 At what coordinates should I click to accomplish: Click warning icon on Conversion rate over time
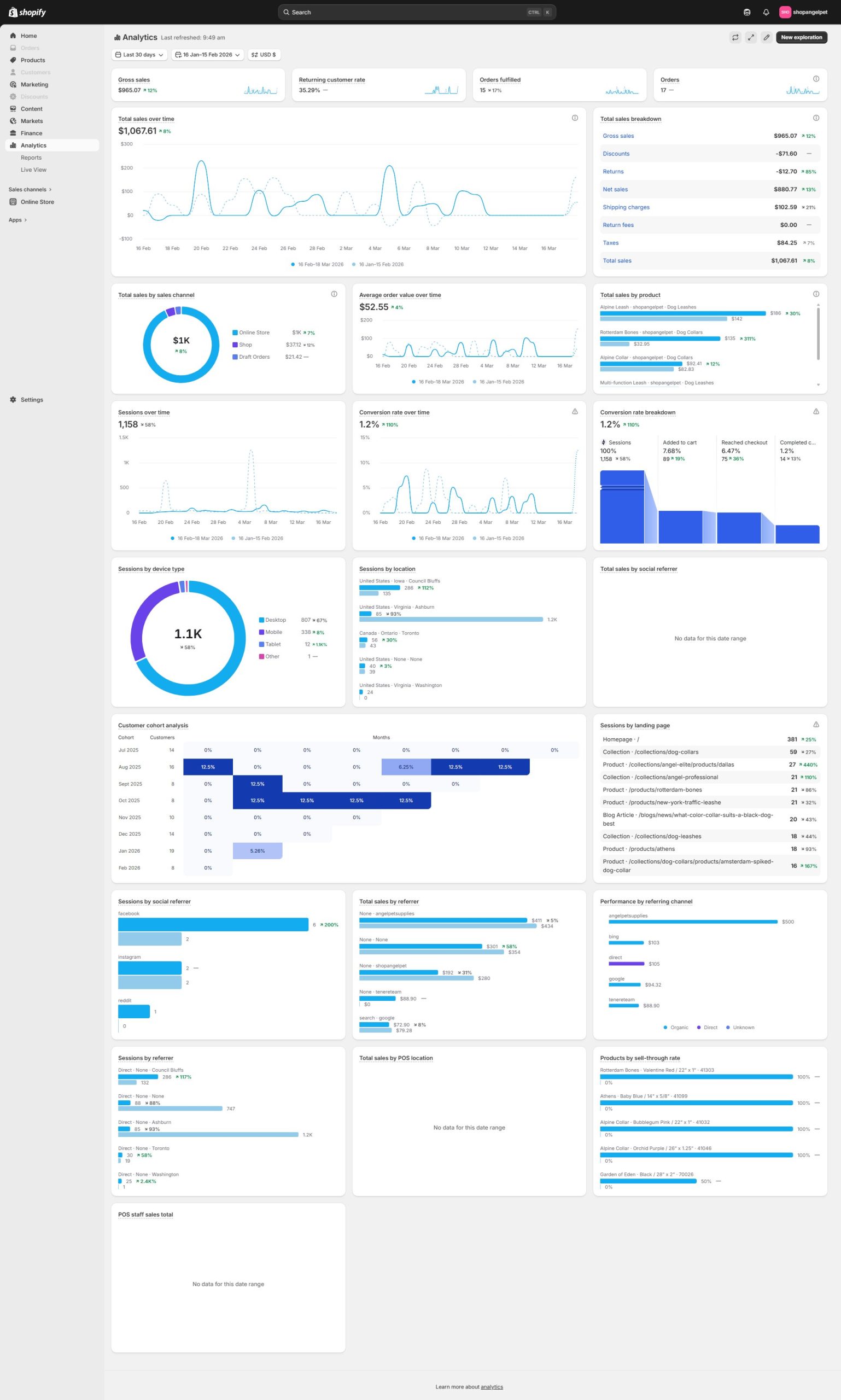pyautogui.click(x=575, y=411)
